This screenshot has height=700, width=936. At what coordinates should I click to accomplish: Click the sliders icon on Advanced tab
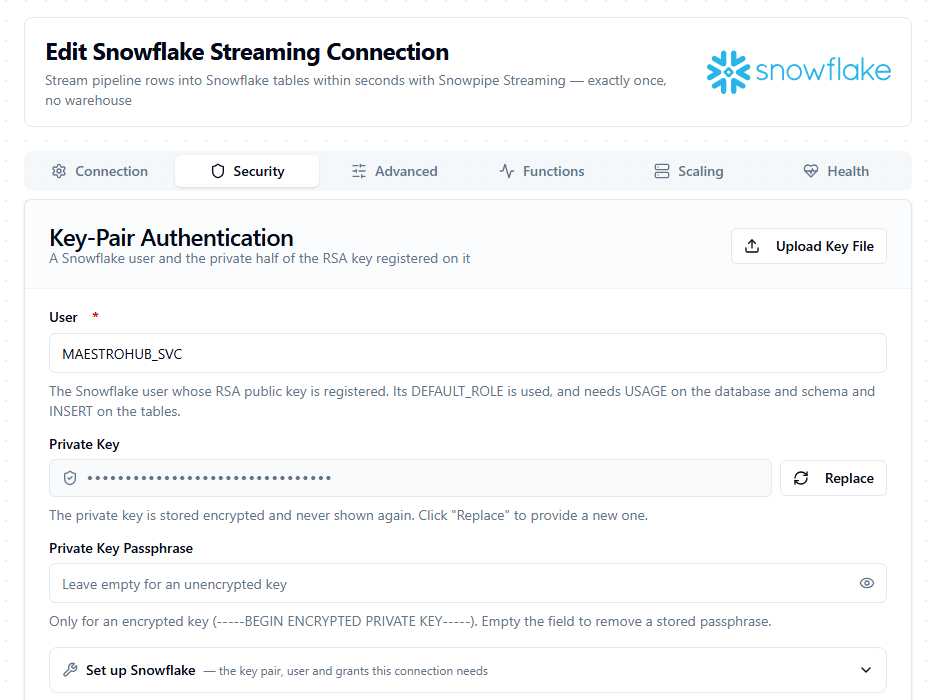pos(359,171)
